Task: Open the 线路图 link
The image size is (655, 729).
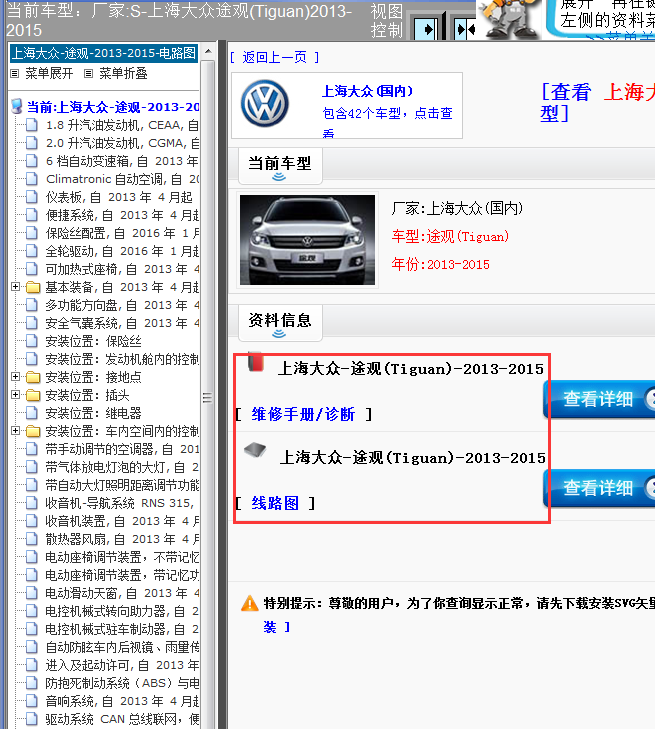Action: point(275,503)
